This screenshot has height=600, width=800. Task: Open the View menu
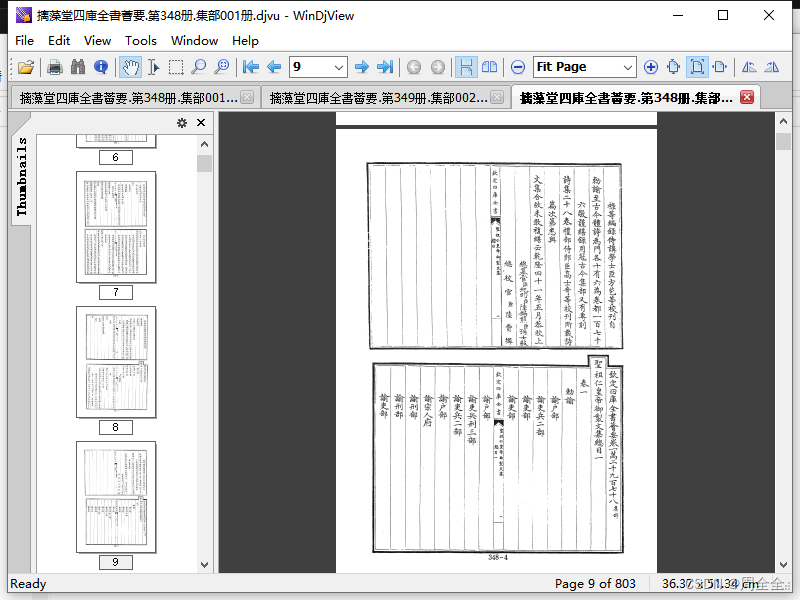pyautogui.click(x=97, y=40)
